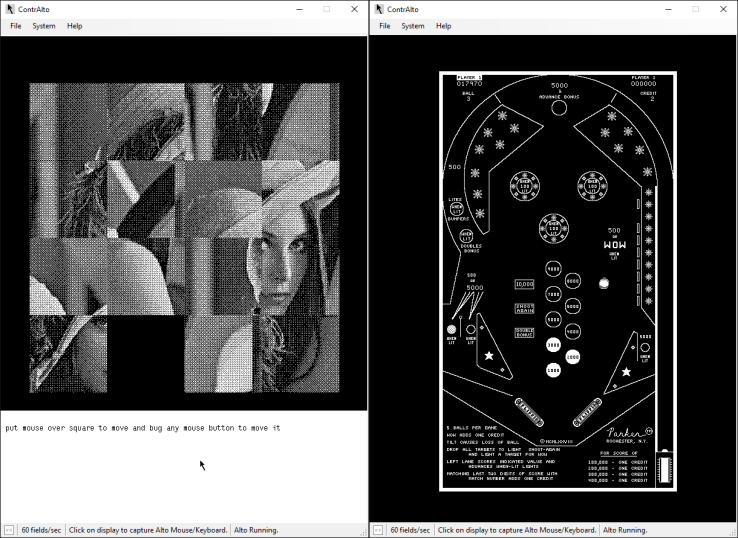The width and height of the screenshot is (738, 538).
Task: Click the ball plunger spring
Action: (664, 470)
